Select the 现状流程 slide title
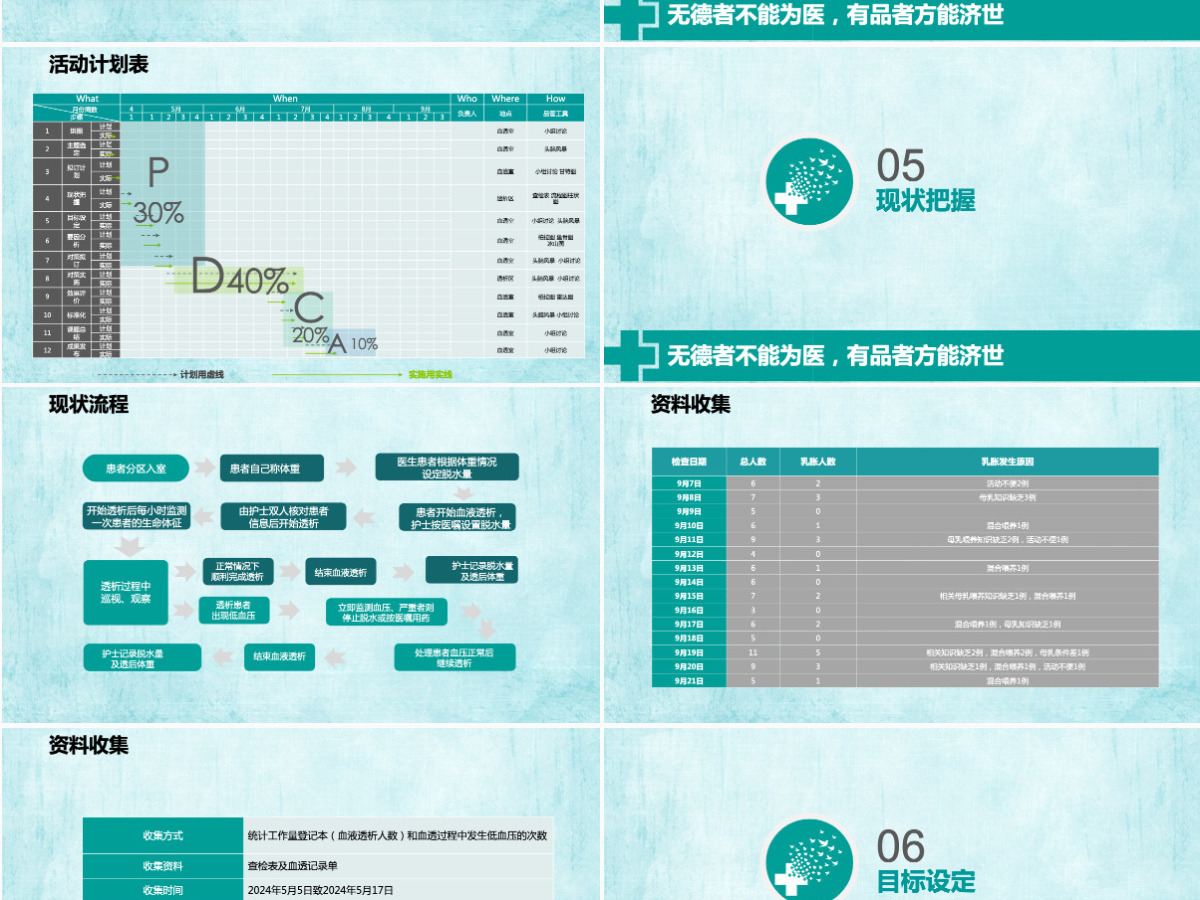Image resolution: width=1200 pixels, height=900 pixels. tap(89, 405)
